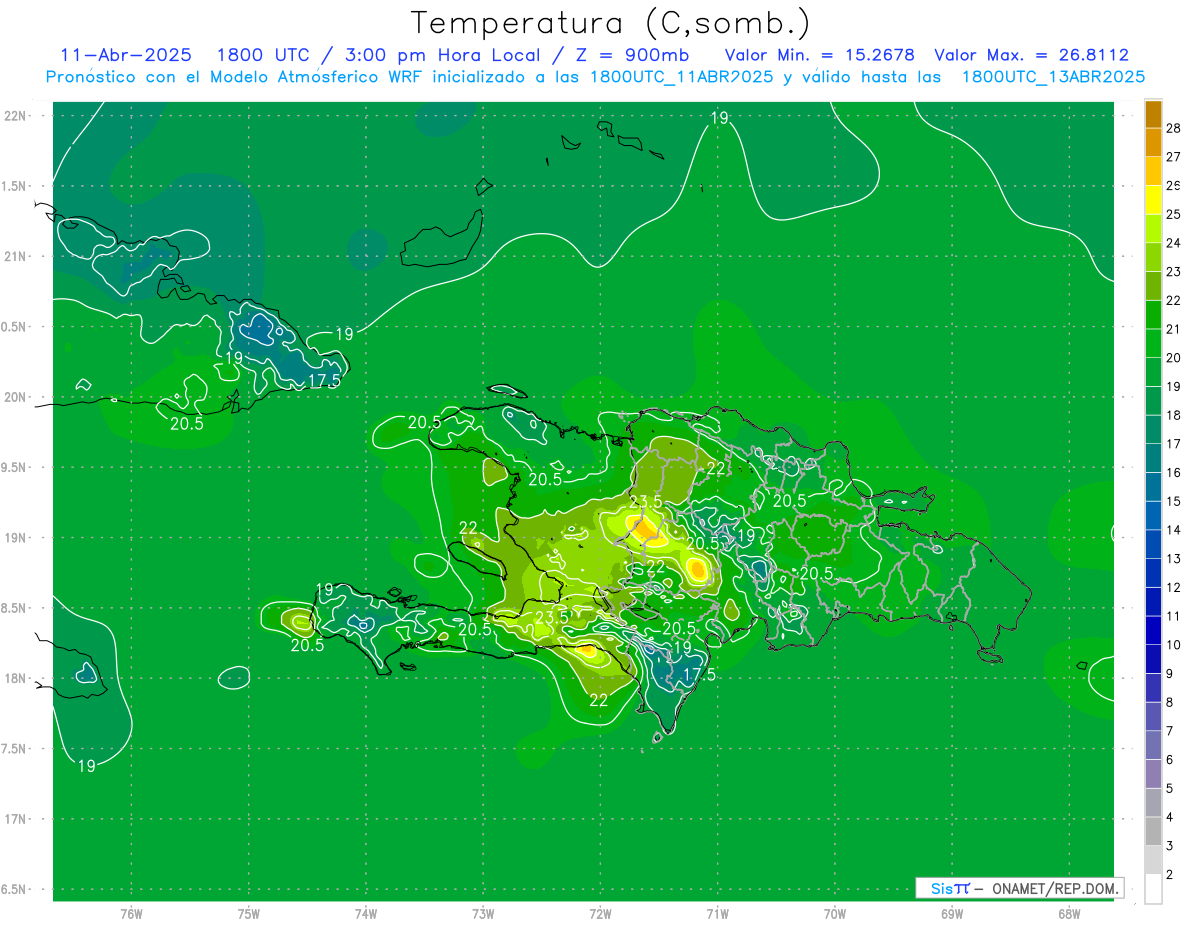Click the '17.5' contour label over southwestern Dominican Republic
This screenshot has height=927, width=1200.
(x=698, y=675)
